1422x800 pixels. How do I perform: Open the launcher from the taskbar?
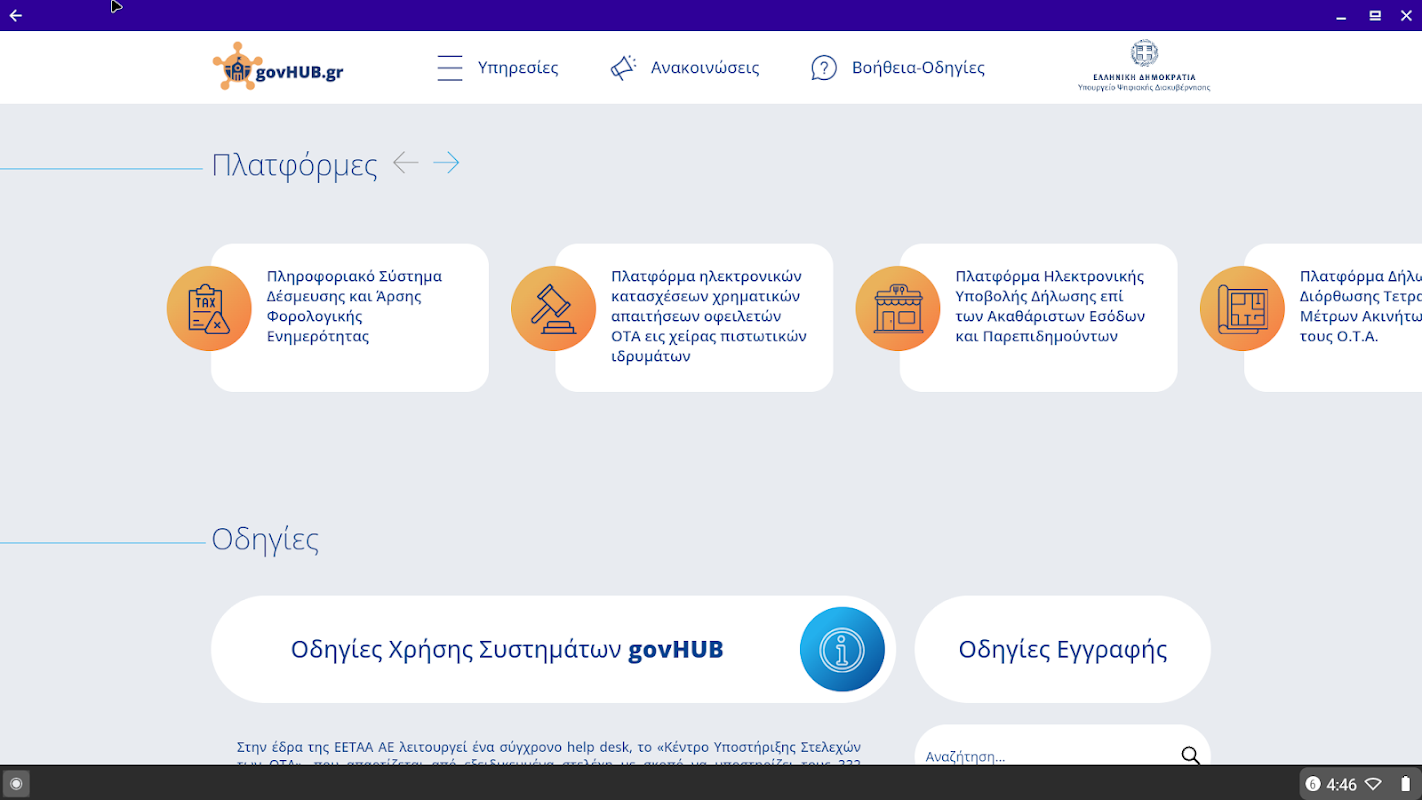click(16, 784)
